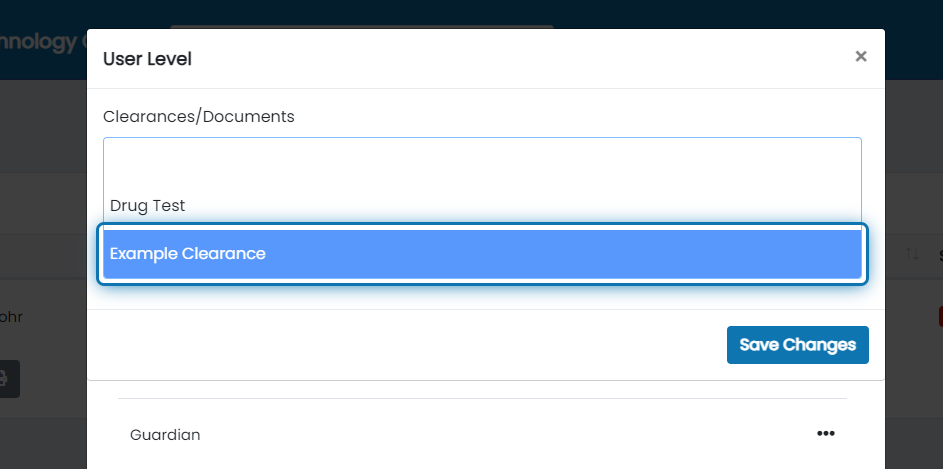
Task: Click the partially hidden column header right of the sort arrows
Action: [x=941, y=256]
